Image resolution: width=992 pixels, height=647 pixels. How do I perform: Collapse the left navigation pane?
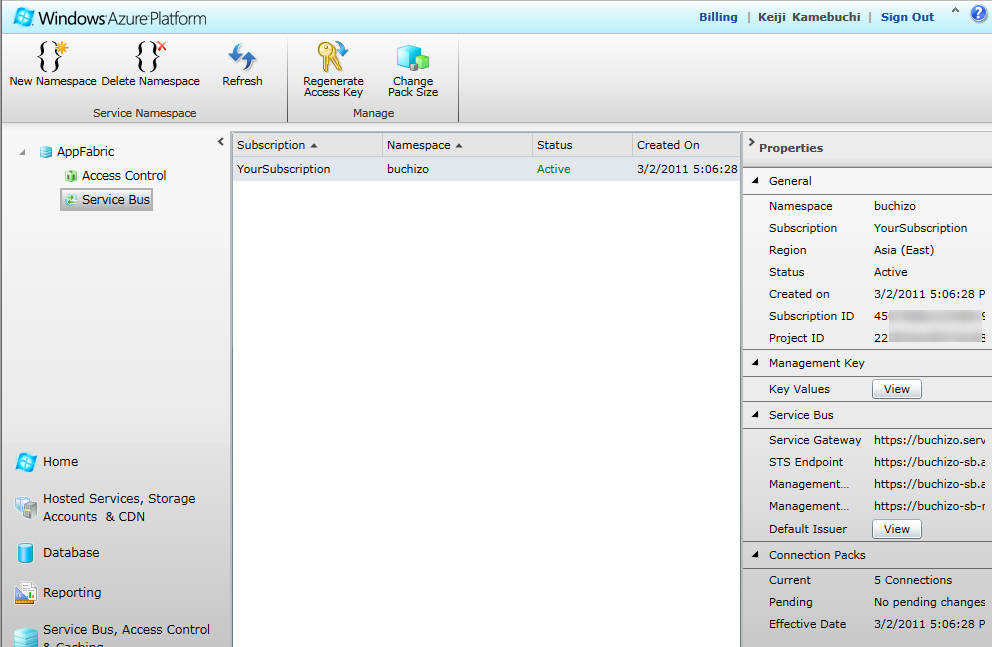pos(221,142)
